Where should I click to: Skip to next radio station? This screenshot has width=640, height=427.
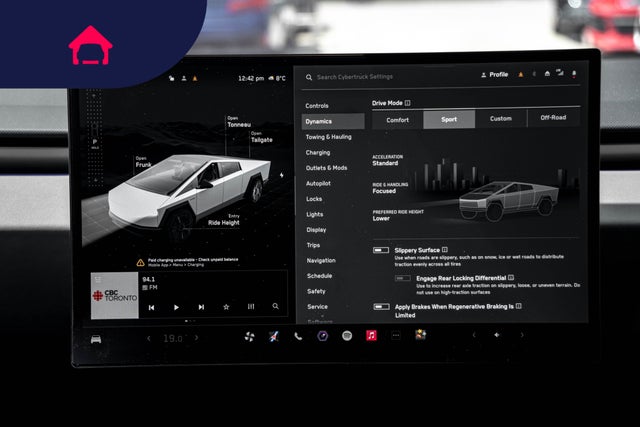point(201,307)
